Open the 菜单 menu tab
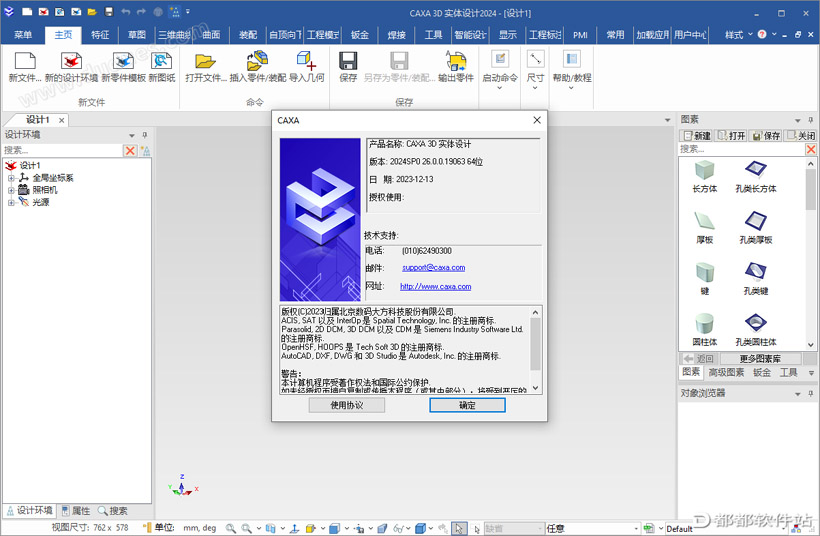 point(23,35)
